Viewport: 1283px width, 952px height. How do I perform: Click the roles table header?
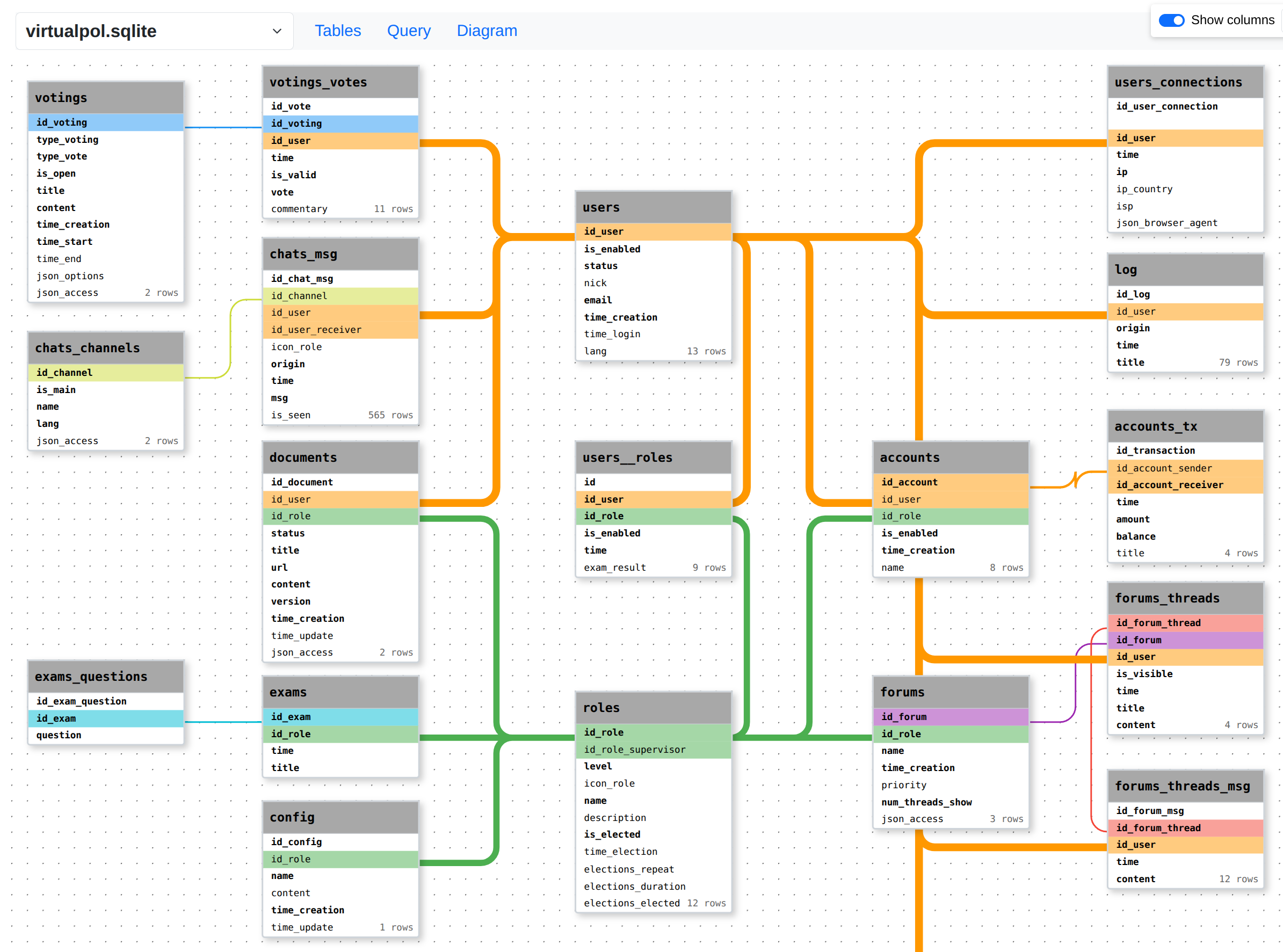coord(653,708)
